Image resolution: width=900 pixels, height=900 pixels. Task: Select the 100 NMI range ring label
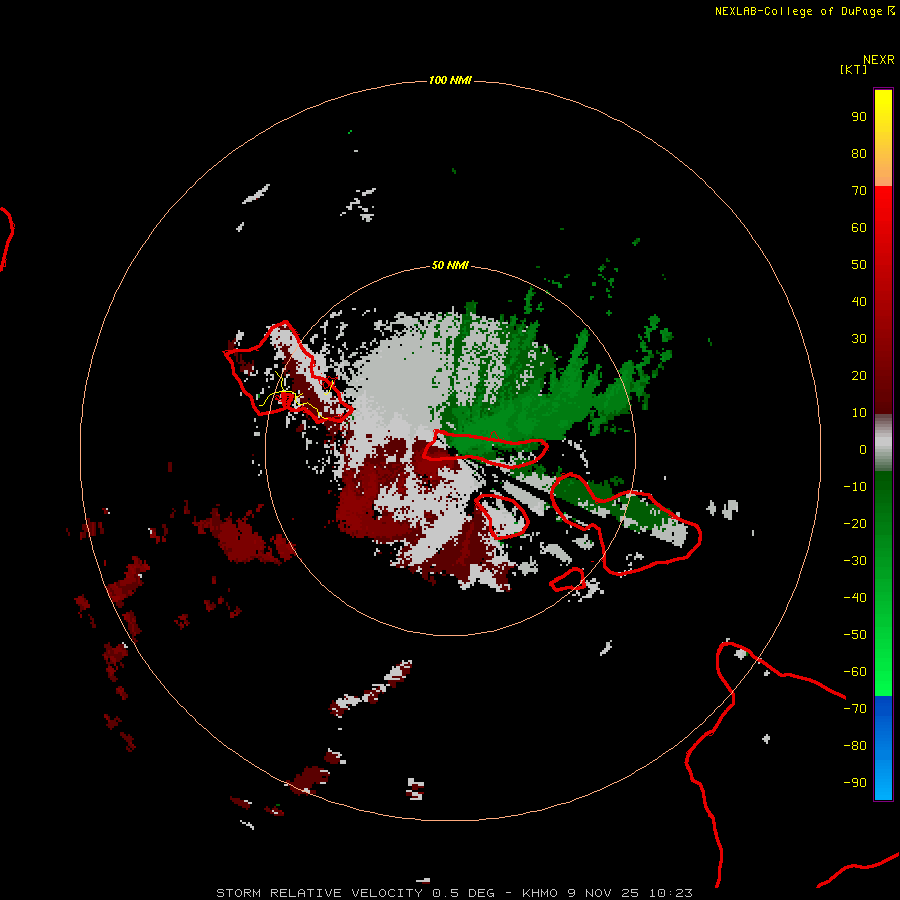pyautogui.click(x=450, y=80)
